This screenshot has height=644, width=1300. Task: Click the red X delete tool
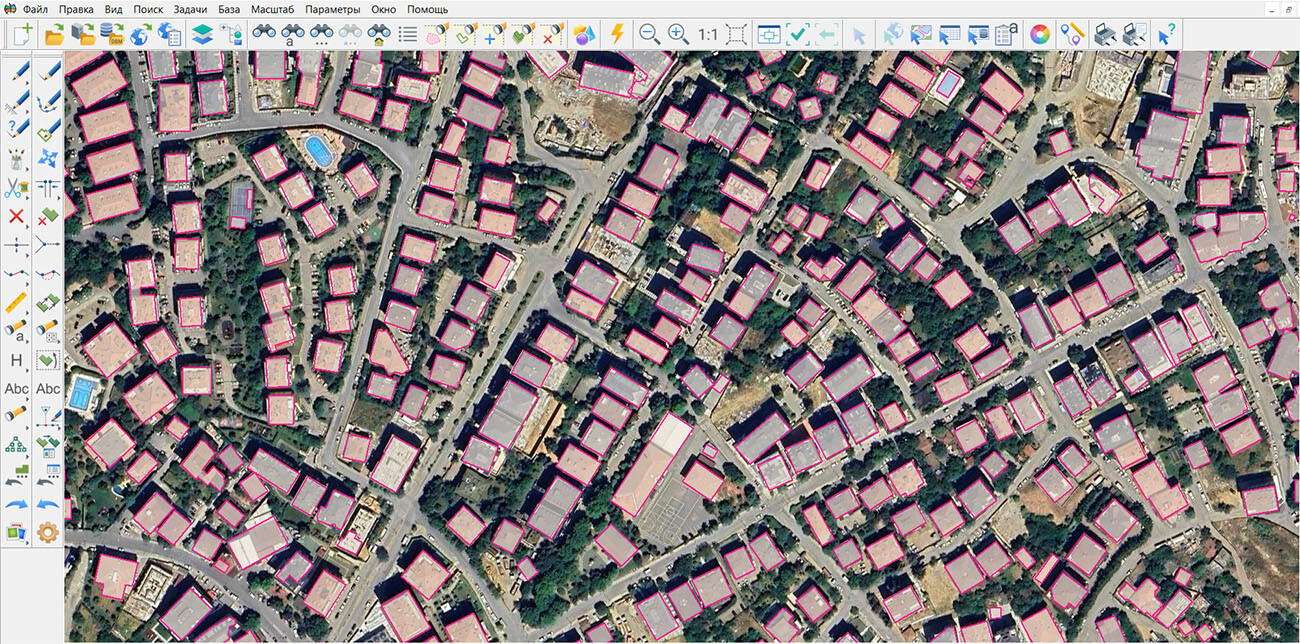pyautogui.click(x=16, y=216)
